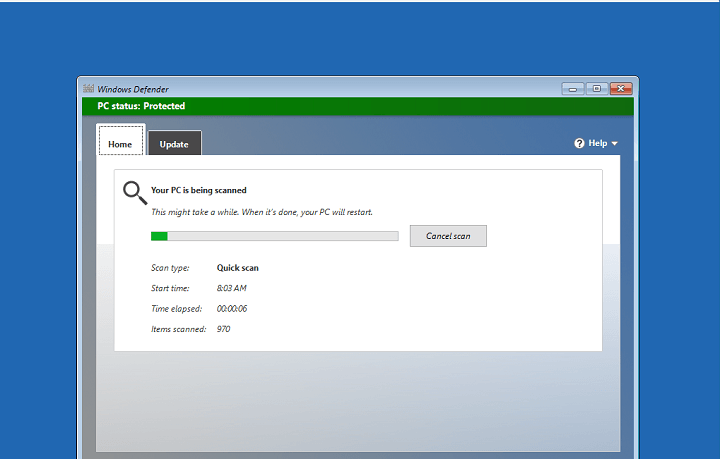
Task: Maximize the Windows Defender window
Action: (x=596, y=89)
